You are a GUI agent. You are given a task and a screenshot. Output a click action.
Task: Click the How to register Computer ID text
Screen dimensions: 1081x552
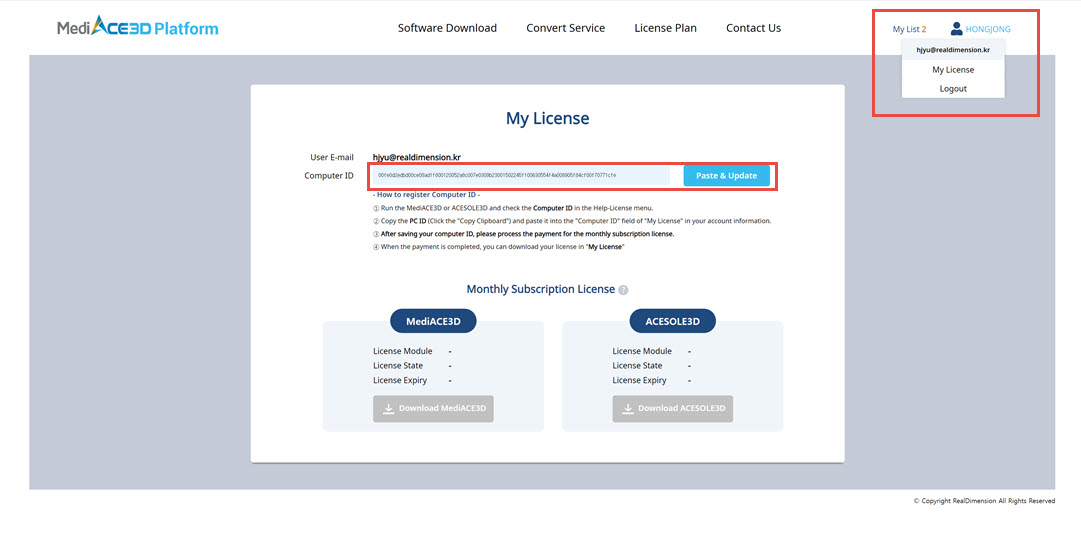point(427,195)
